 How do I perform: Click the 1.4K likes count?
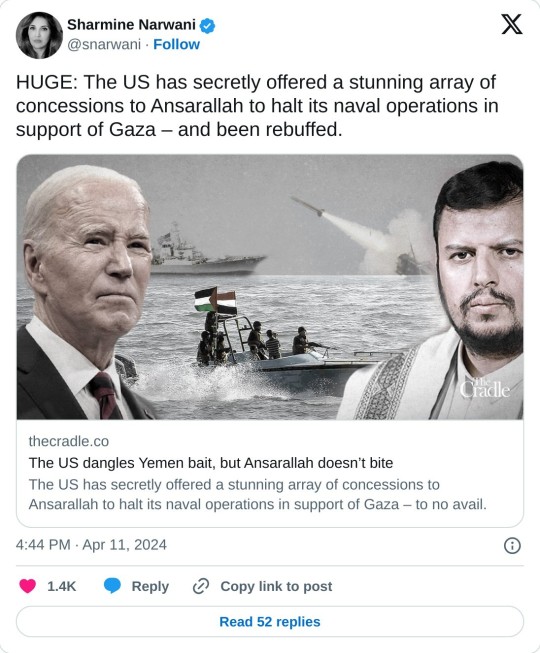click(62, 586)
